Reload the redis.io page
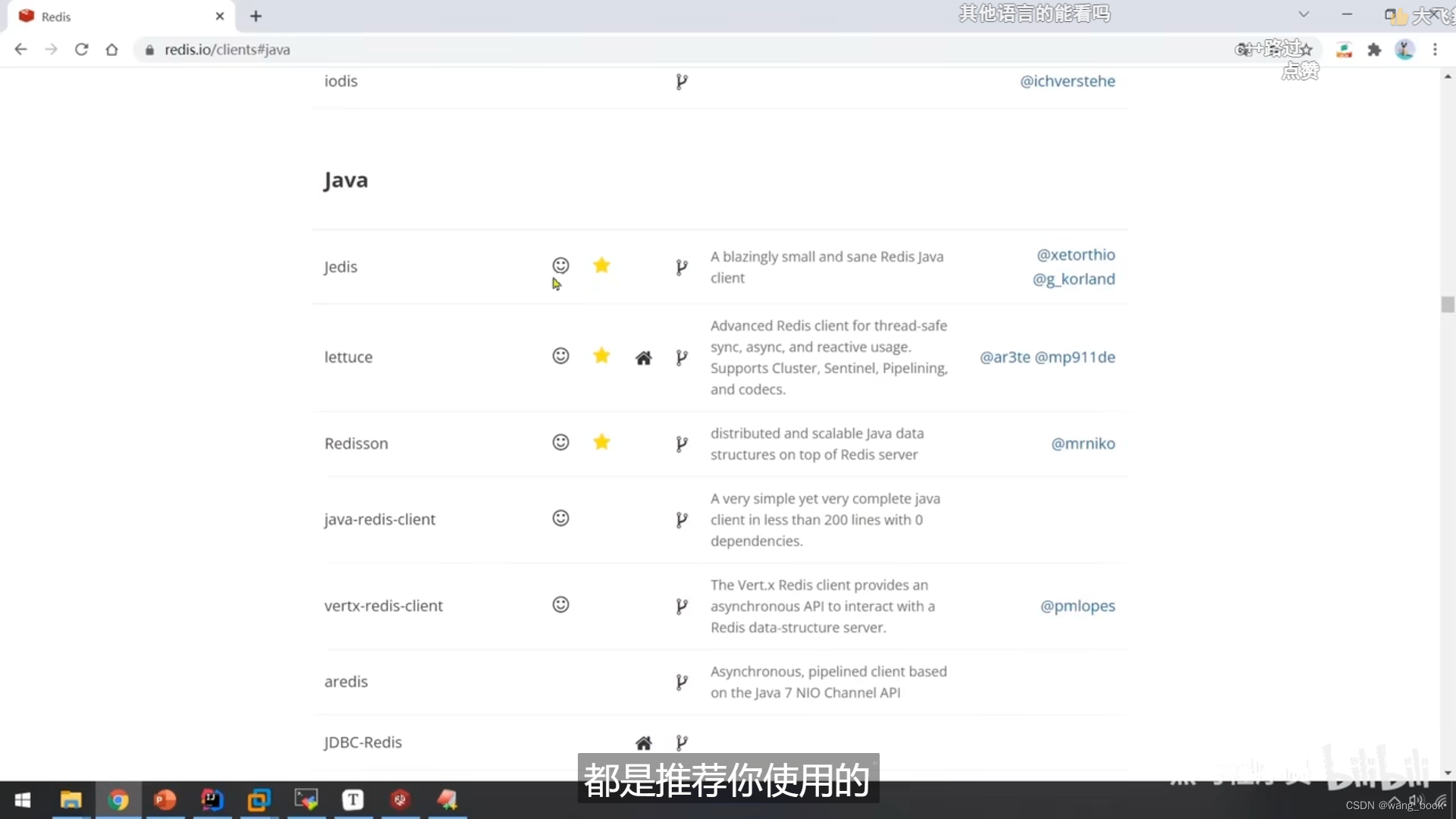The image size is (1456, 819). click(81, 50)
